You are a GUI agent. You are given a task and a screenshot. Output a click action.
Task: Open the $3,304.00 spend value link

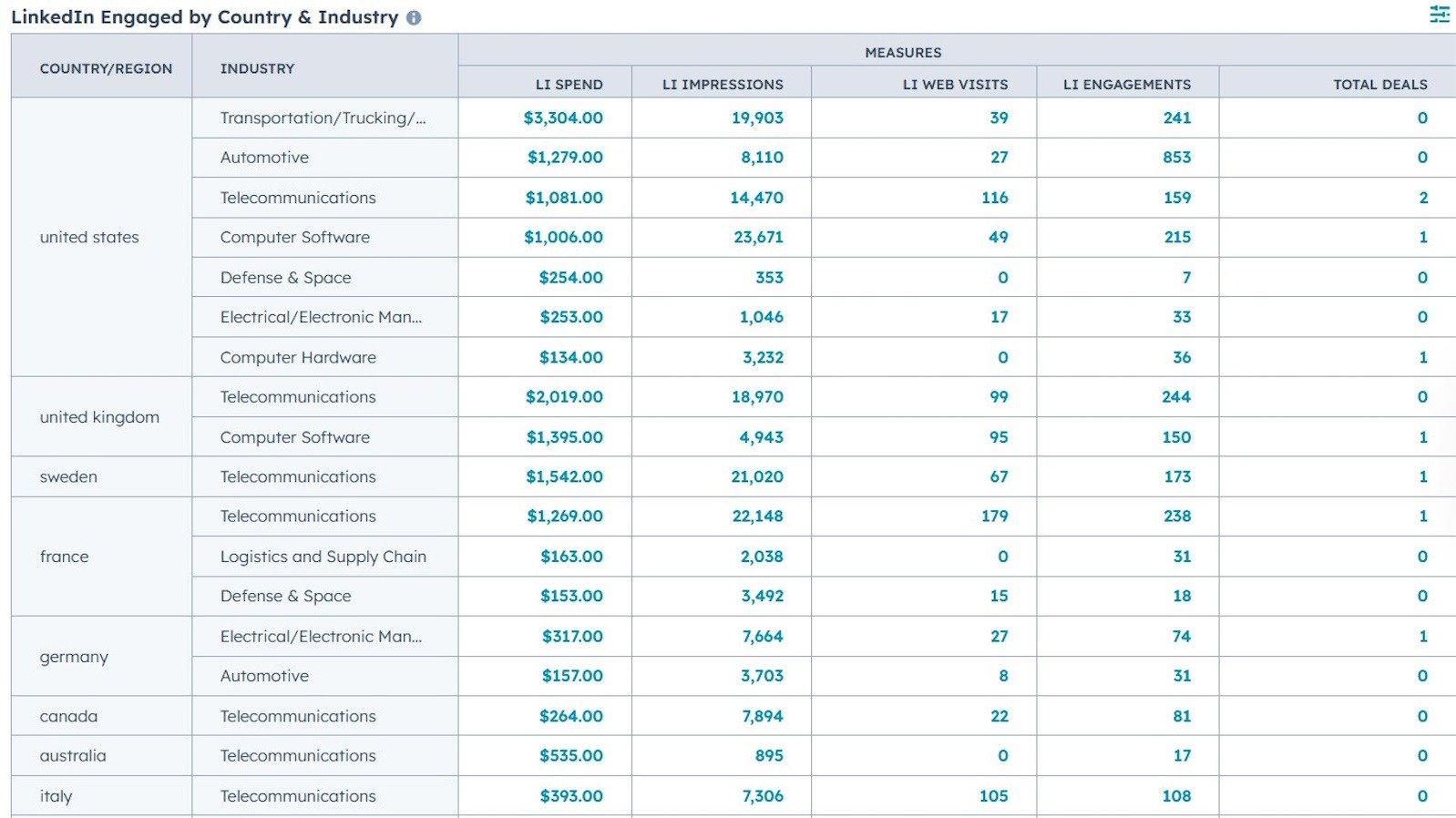coord(562,118)
